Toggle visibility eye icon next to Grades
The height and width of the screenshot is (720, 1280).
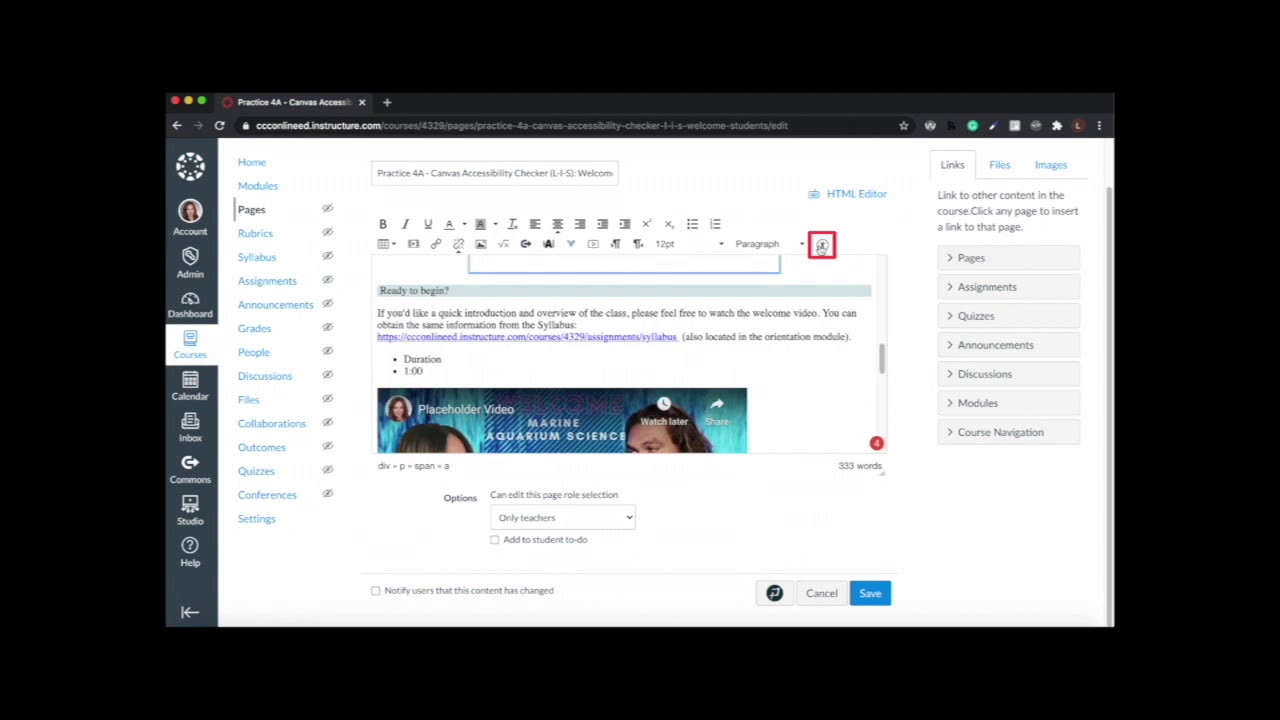coord(327,328)
